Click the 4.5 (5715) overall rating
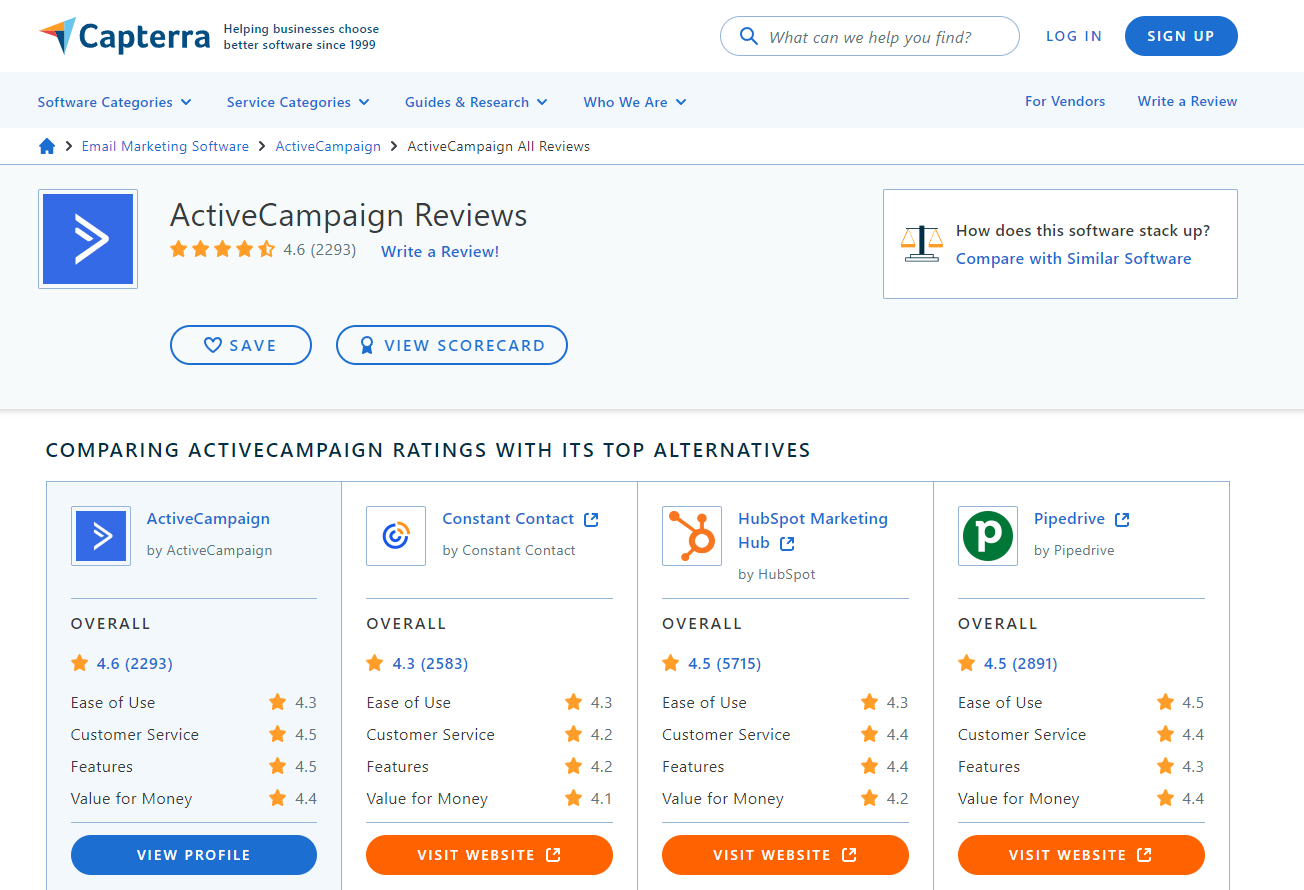Screen dimensions: 1304x890 pyautogui.click(x=725, y=663)
